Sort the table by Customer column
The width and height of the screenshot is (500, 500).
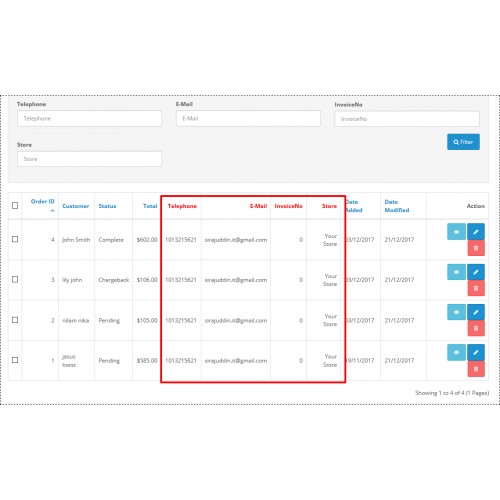[76, 206]
